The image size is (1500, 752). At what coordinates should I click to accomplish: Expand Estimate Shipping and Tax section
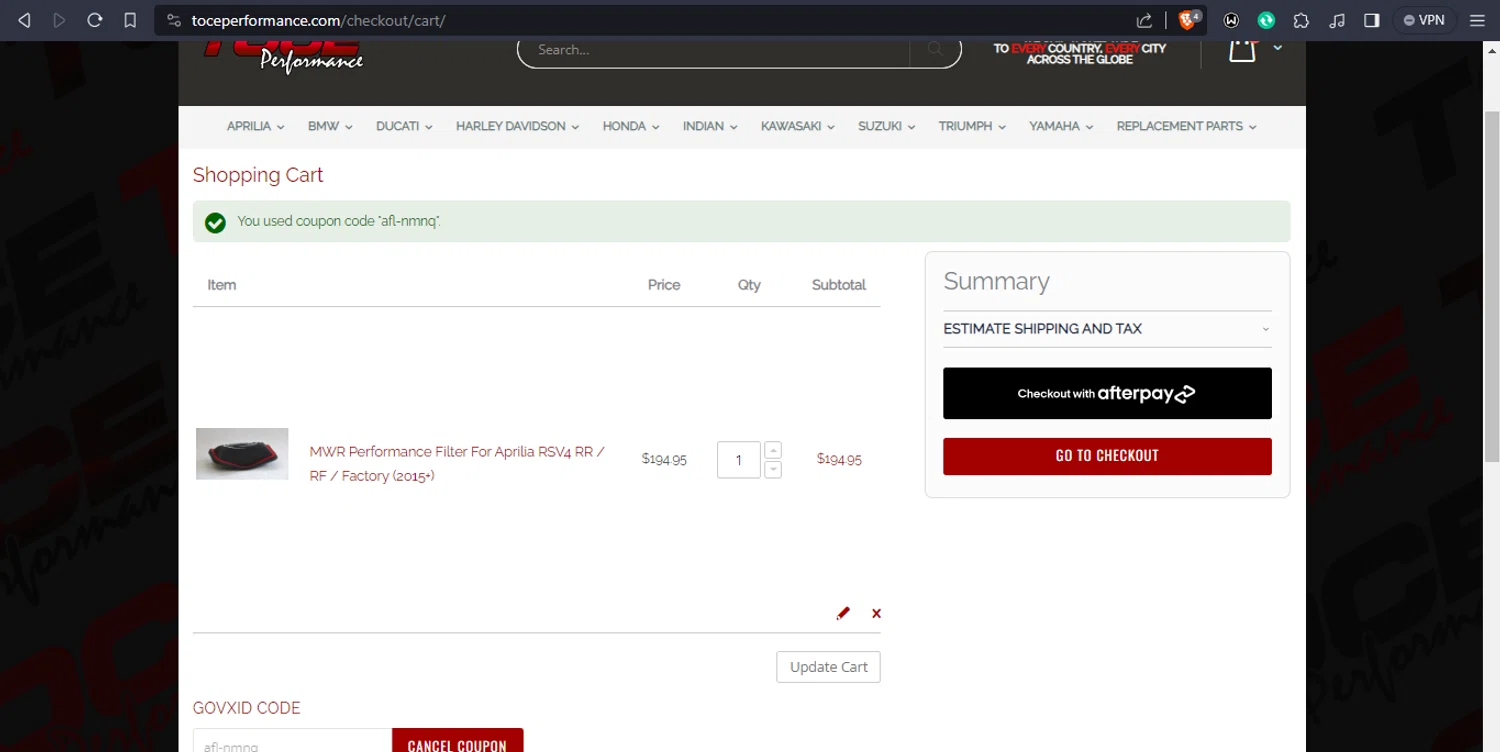1107,329
